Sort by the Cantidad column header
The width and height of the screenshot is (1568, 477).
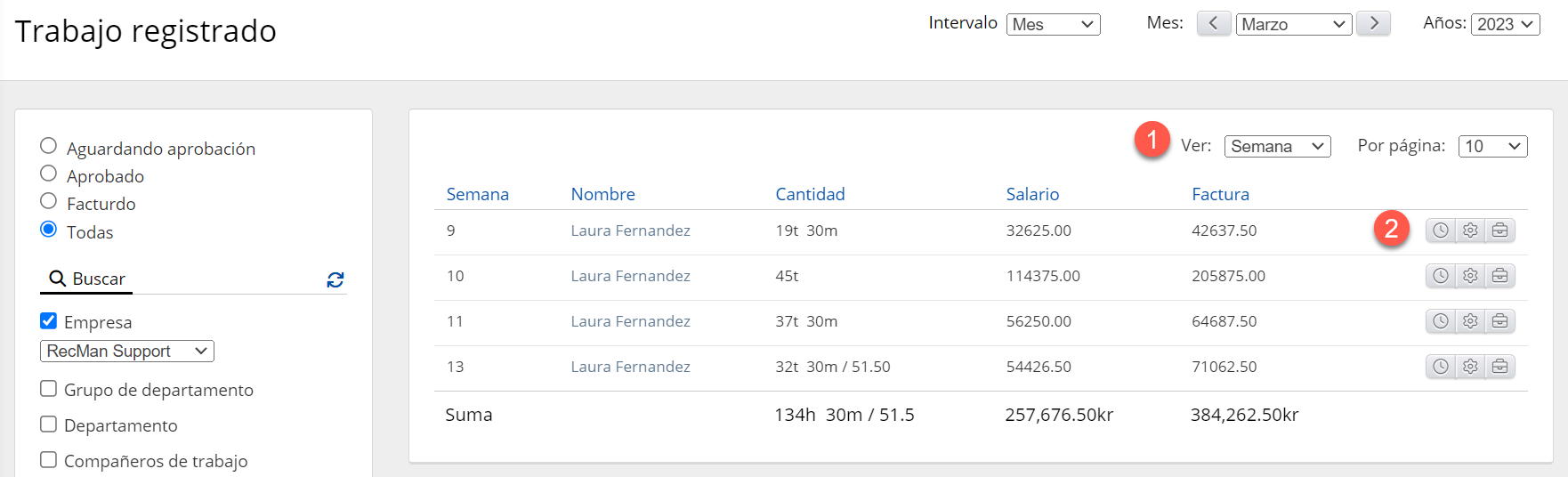click(x=810, y=194)
